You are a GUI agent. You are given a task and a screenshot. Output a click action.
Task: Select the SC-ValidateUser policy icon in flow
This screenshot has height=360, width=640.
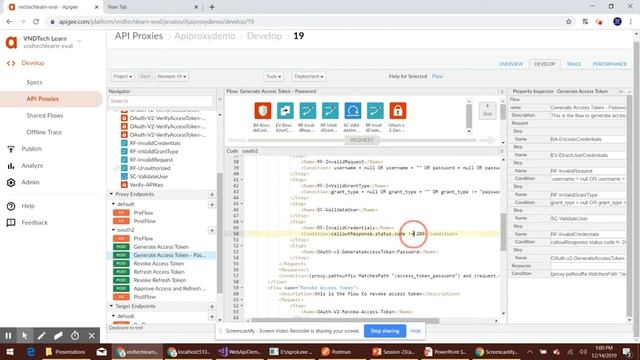click(353, 111)
